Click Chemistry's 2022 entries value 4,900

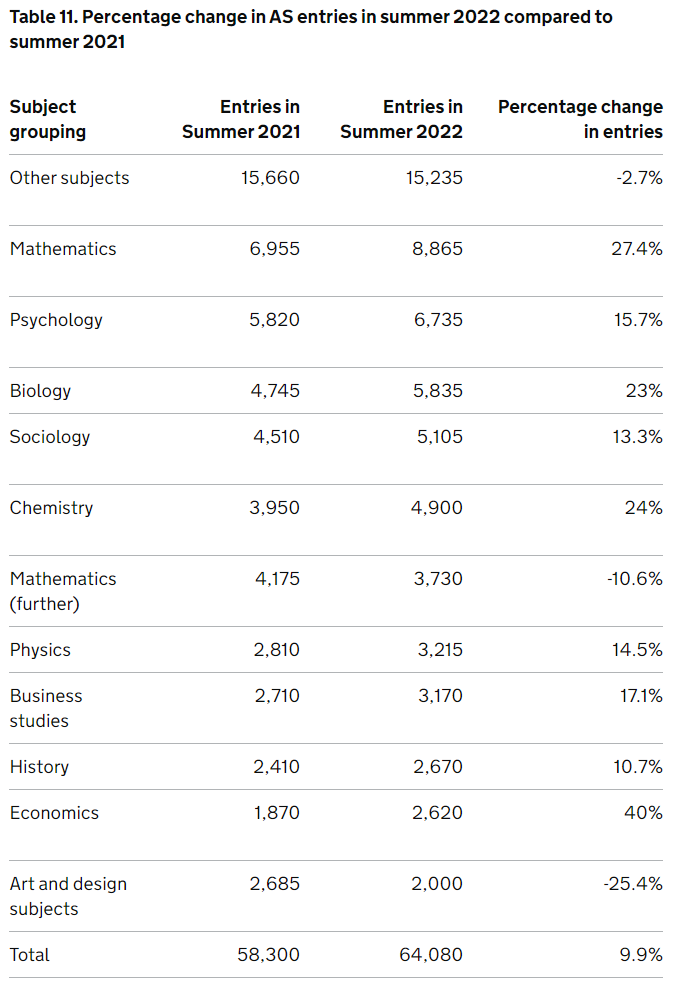(x=438, y=508)
